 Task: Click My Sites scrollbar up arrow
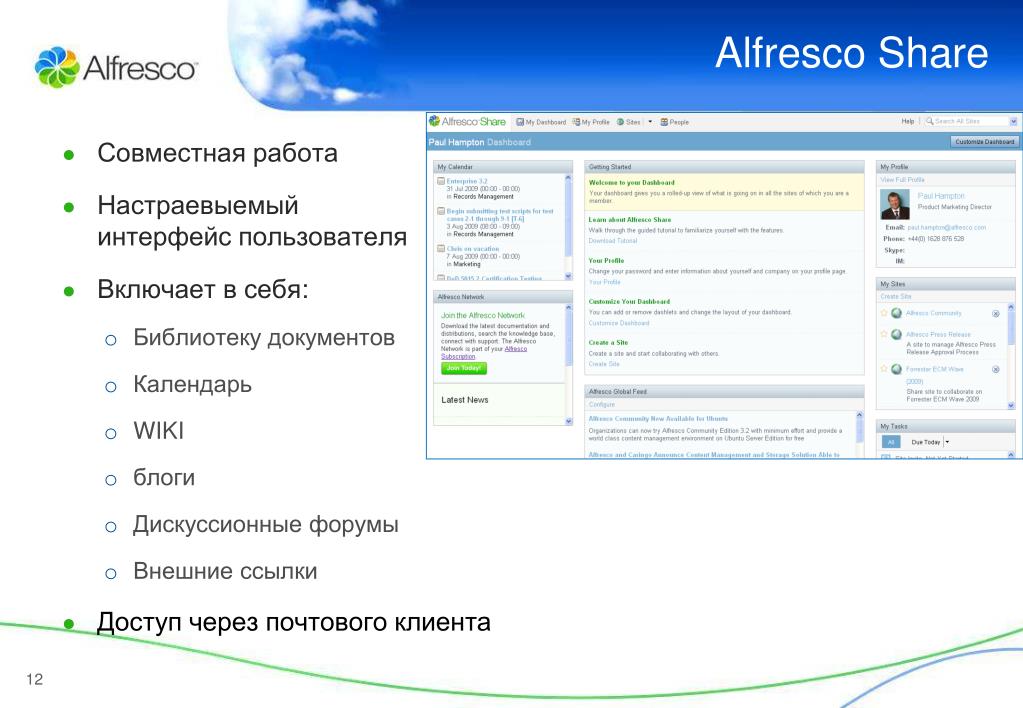tap(1011, 307)
